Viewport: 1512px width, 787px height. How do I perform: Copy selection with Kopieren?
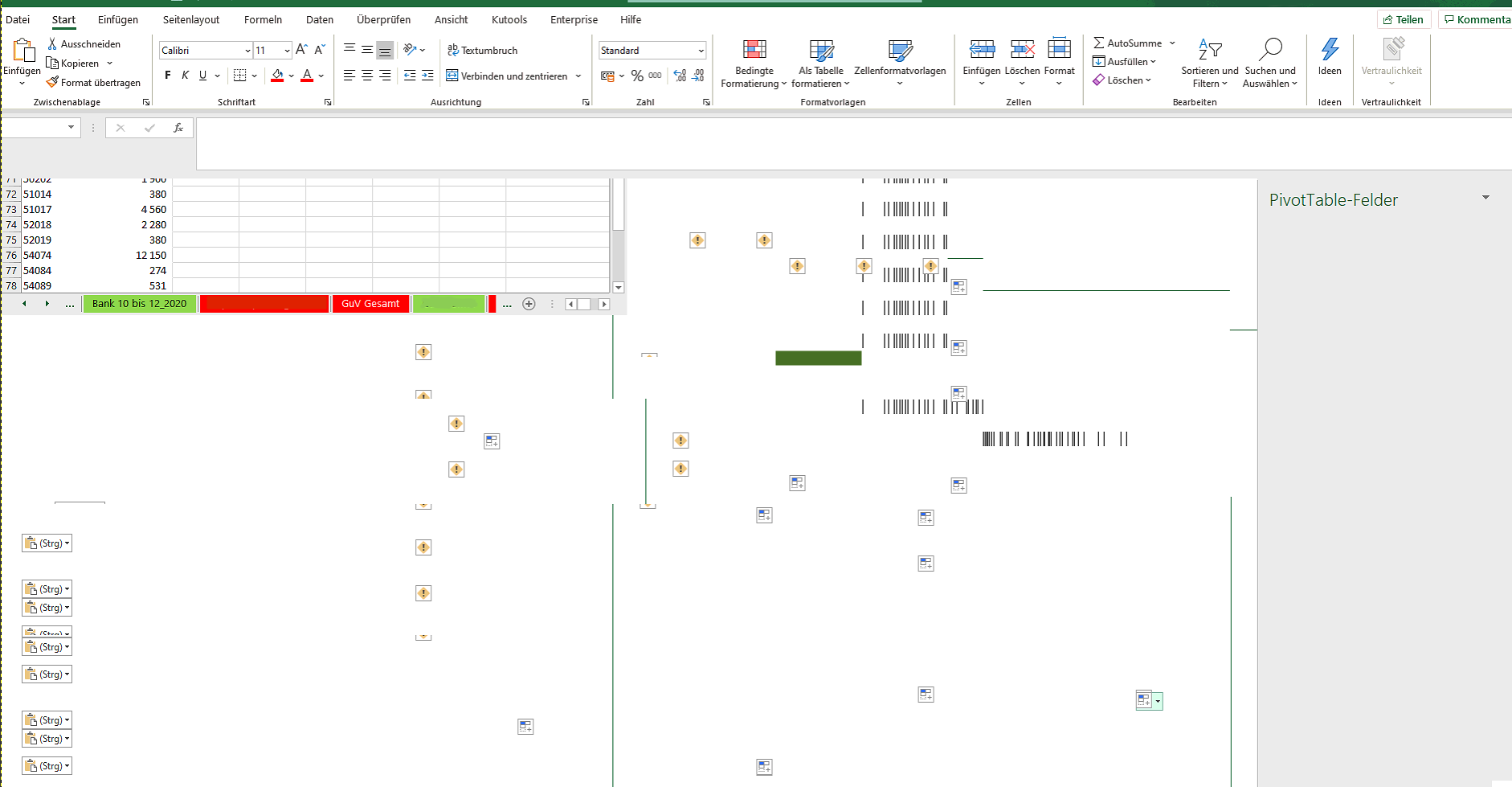[x=72, y=63]
